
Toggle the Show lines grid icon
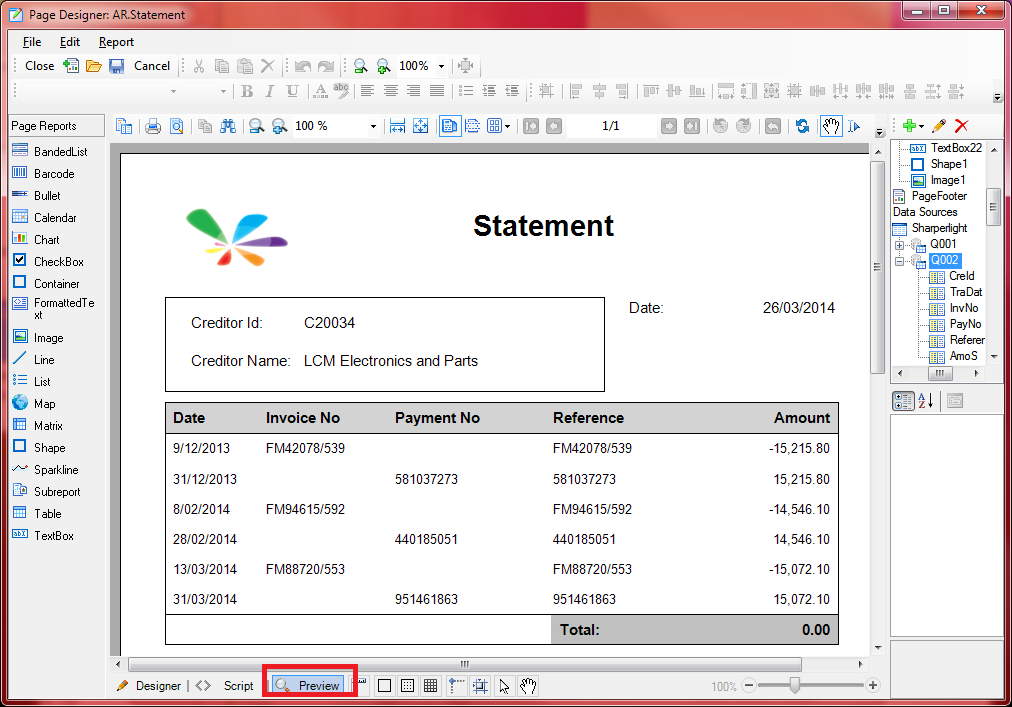click(x=430, y=686)
